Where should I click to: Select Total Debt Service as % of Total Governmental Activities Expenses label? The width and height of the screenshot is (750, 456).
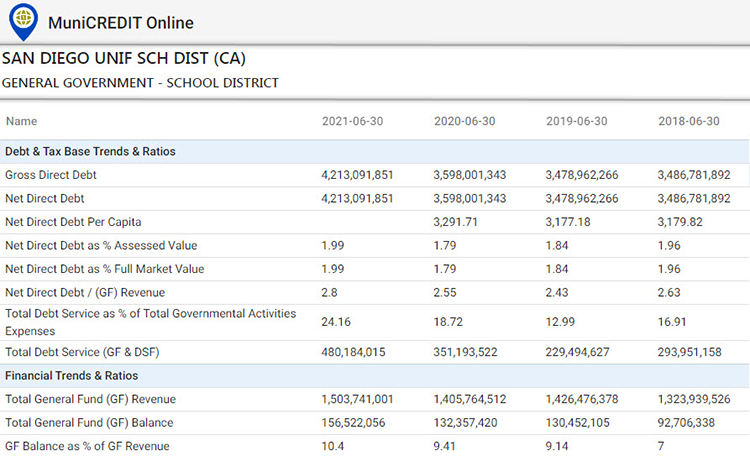coord(151,322)
